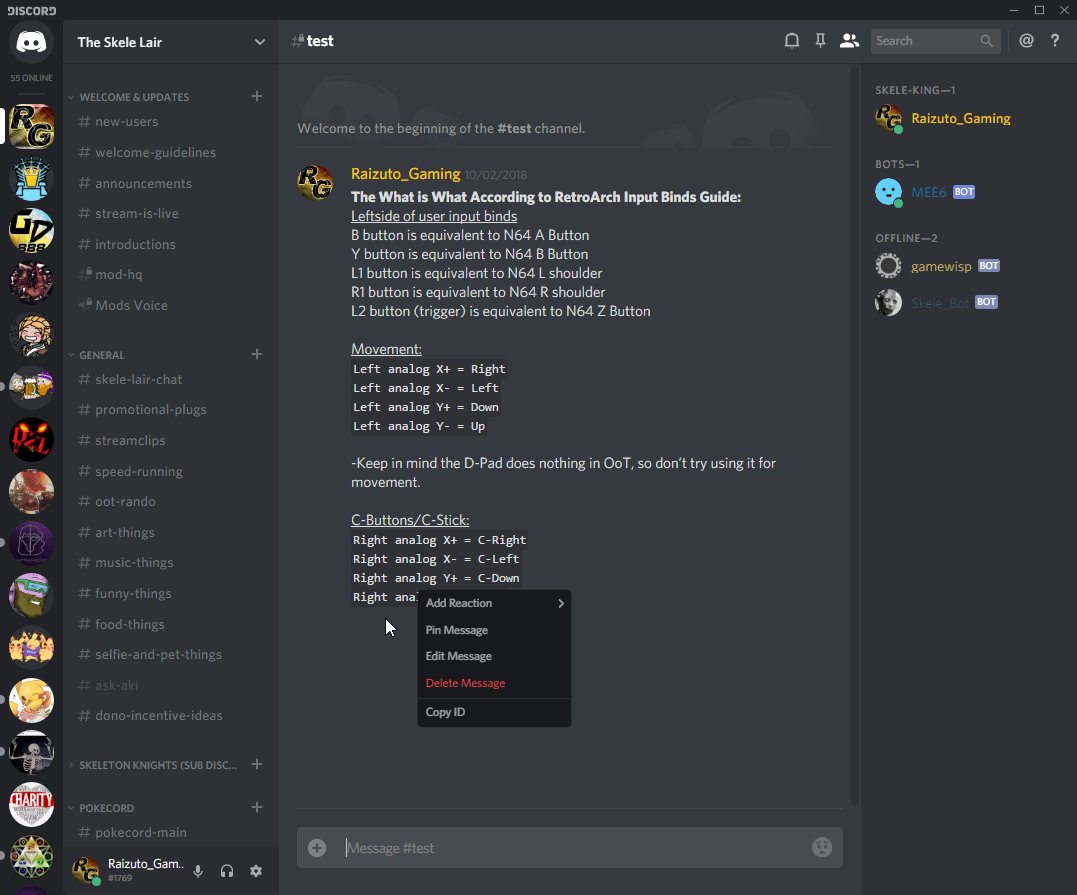Image resolution: width=1077 pixels, height=895 pixels.
Task: Click MEE6 name in member list
Action: [928, 192]
